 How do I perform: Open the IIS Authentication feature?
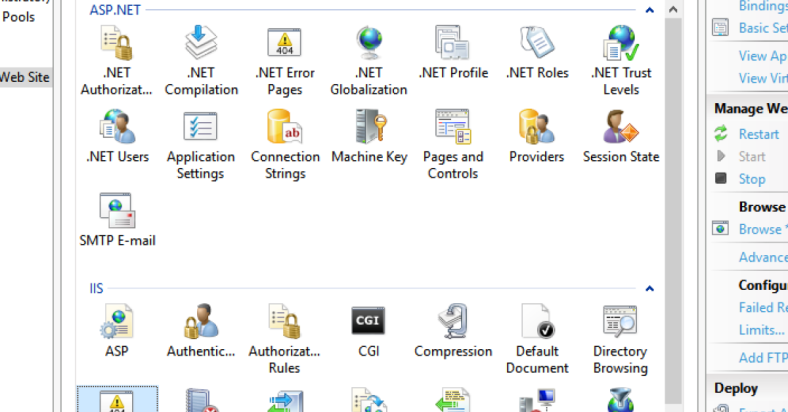[201, 331]
